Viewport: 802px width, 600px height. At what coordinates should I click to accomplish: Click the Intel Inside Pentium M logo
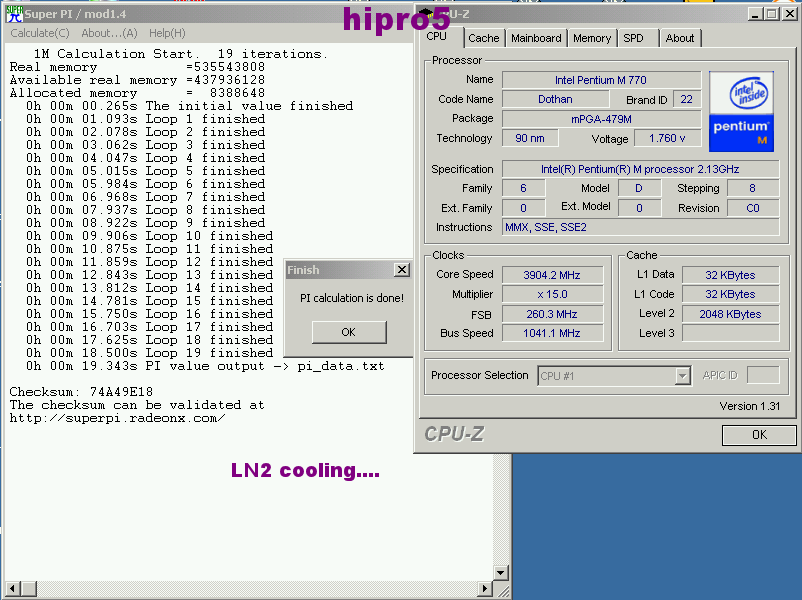coord(741,110)
